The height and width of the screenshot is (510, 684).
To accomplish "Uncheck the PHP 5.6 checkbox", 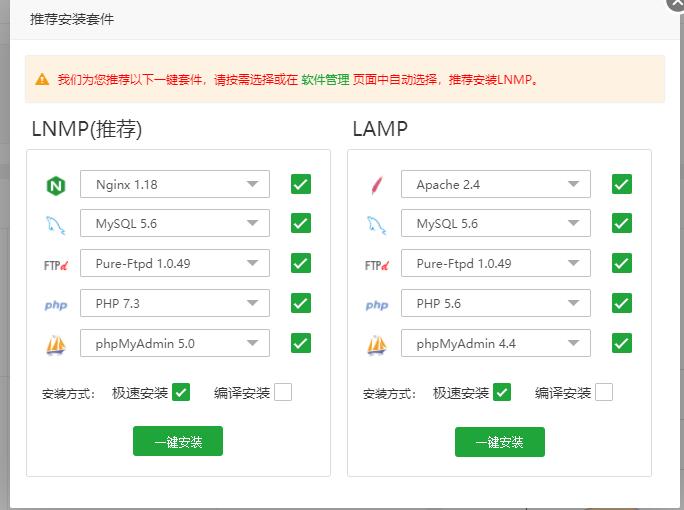I will pyautogui.click(x=622, y=303).
